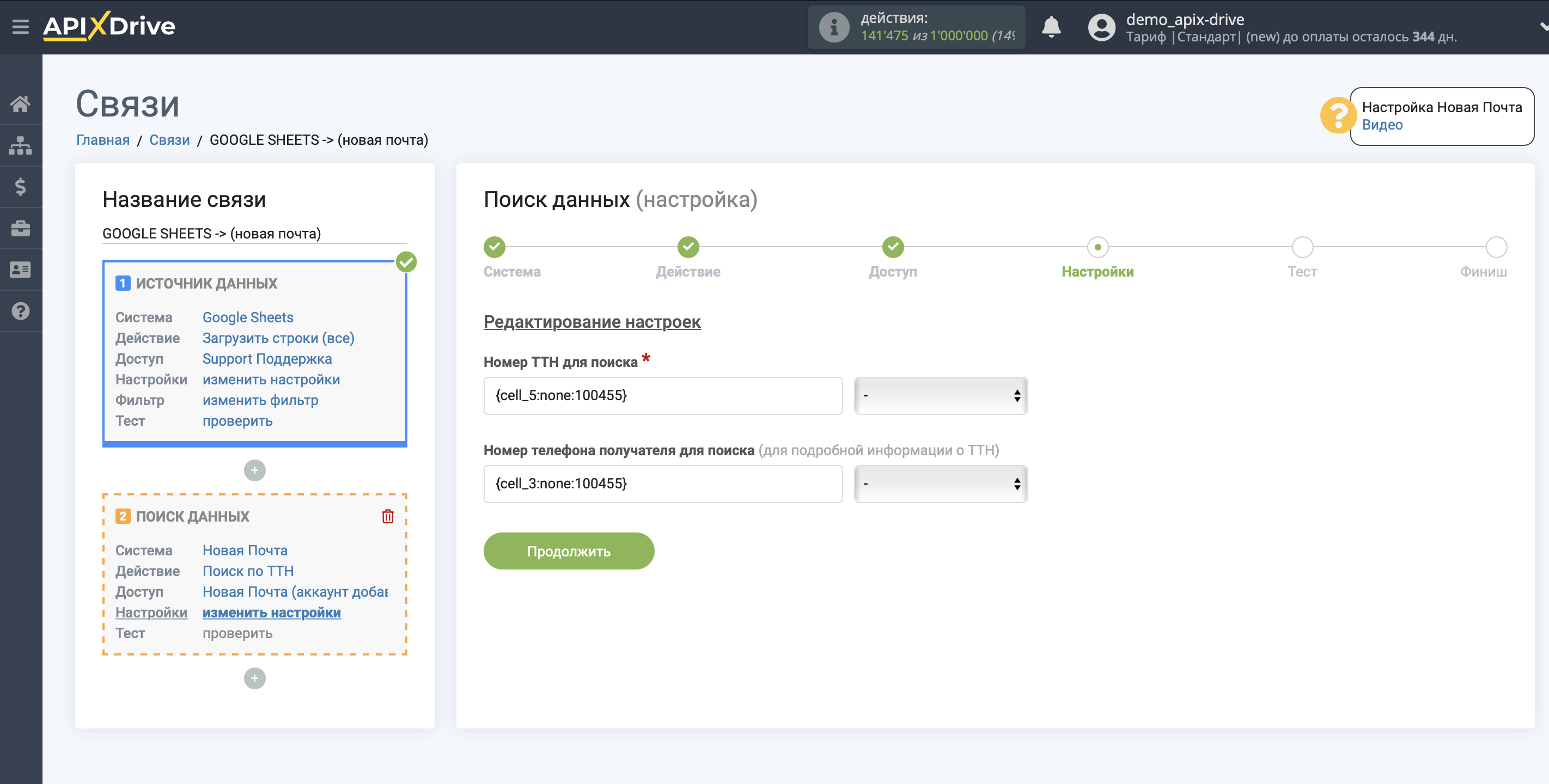1549x784 pixels.
Task: Click the demo_apix-drive username
Action: point(1185,19)
